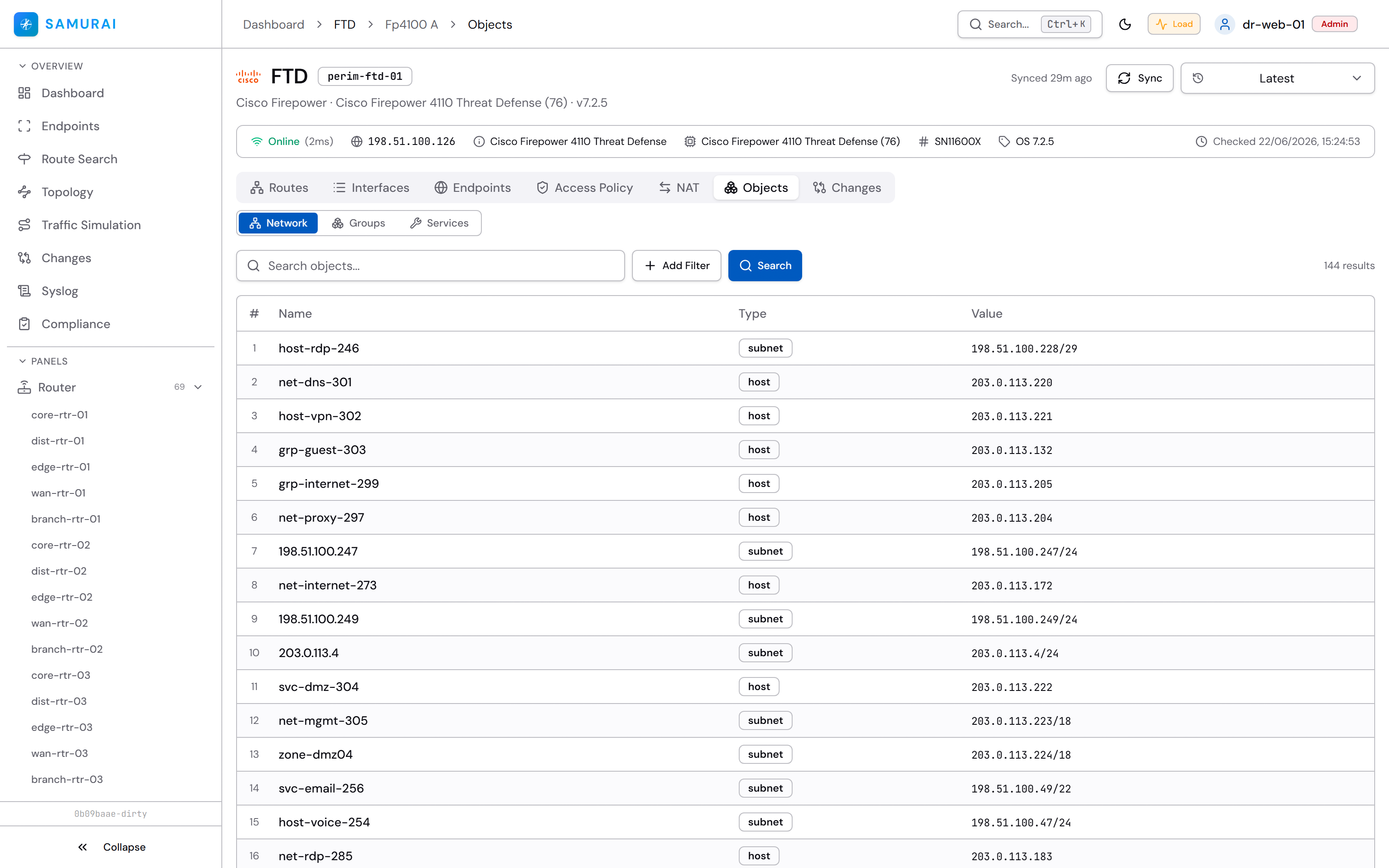Open the NAT tab
The height and width of the screenshot is (868, 1389).
pos(679,188)
